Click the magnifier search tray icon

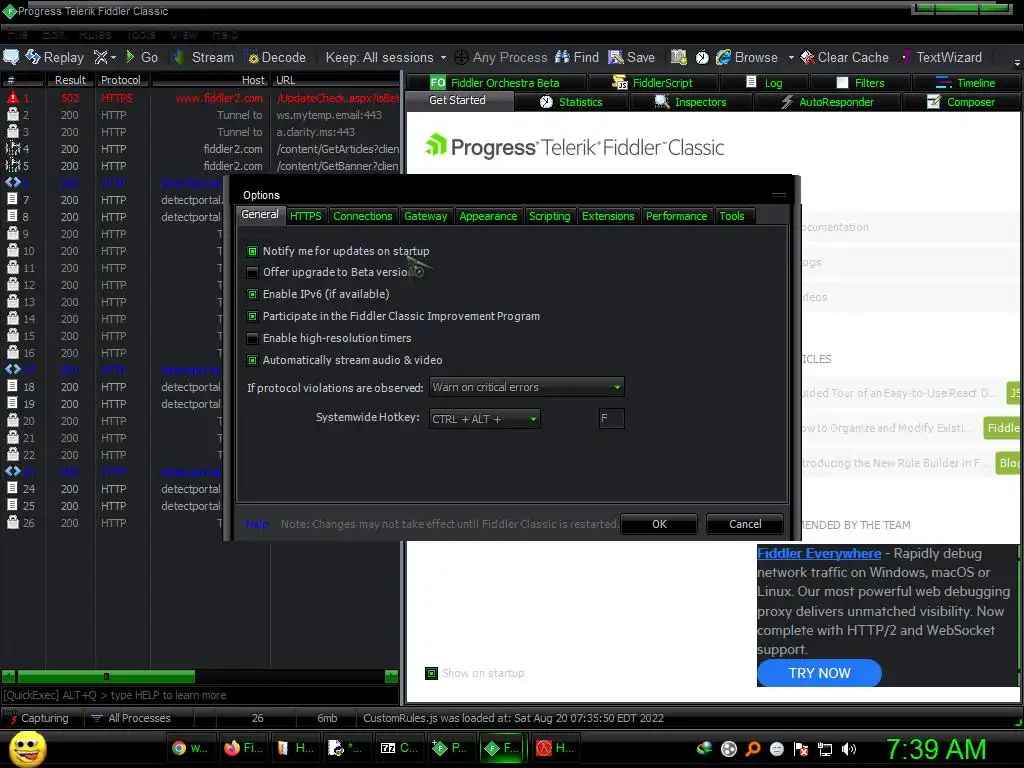point(753,749)
